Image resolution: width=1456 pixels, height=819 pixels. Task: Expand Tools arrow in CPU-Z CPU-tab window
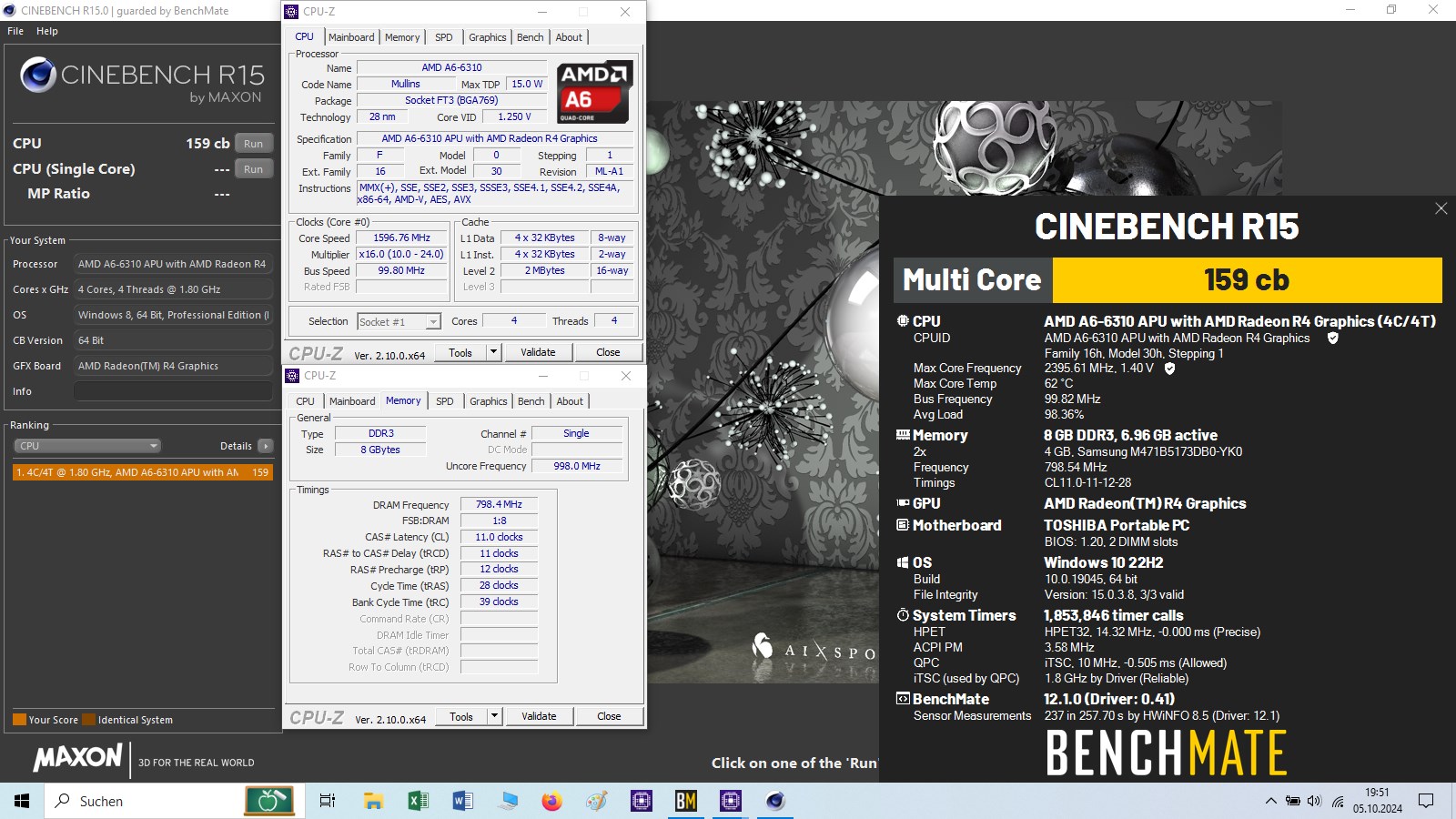pyautogui.click(x=493, y=352)
